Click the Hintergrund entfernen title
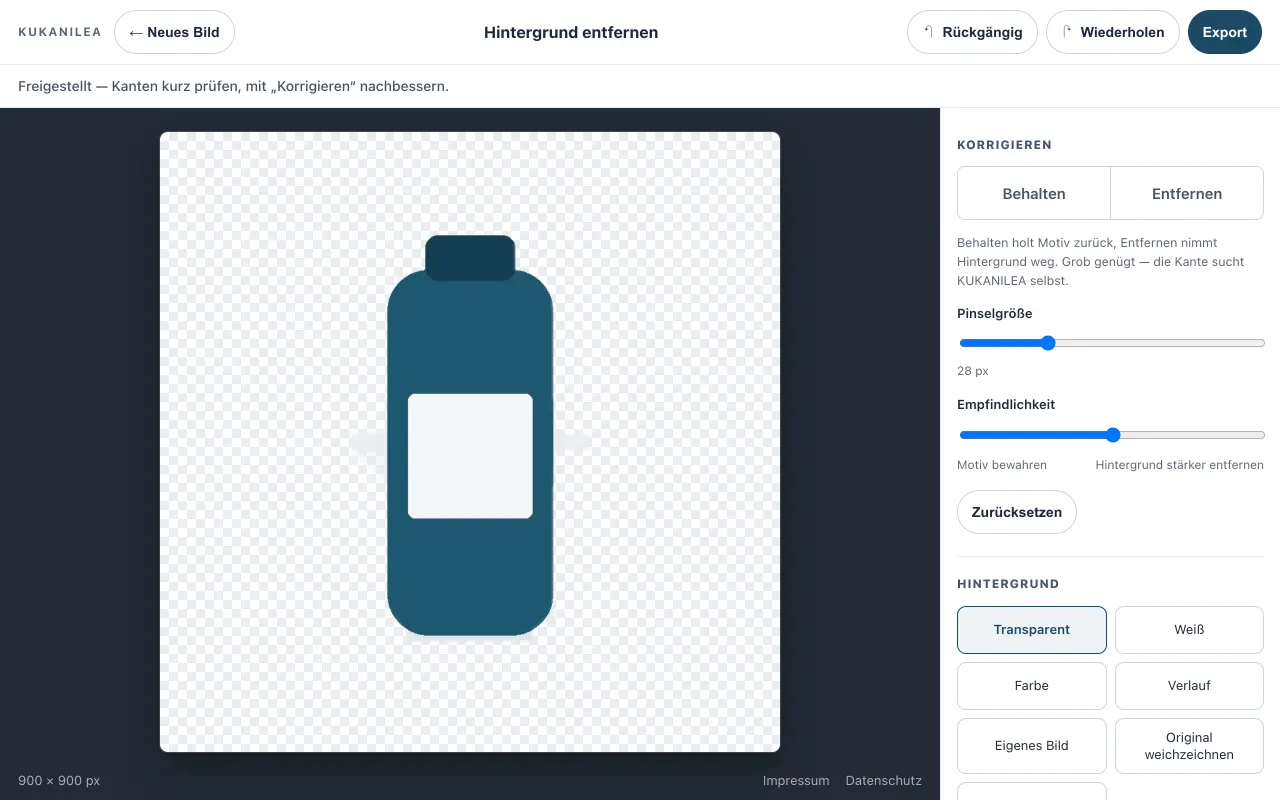Viewport: 1280px width, 800px height. tap(571, 32)
